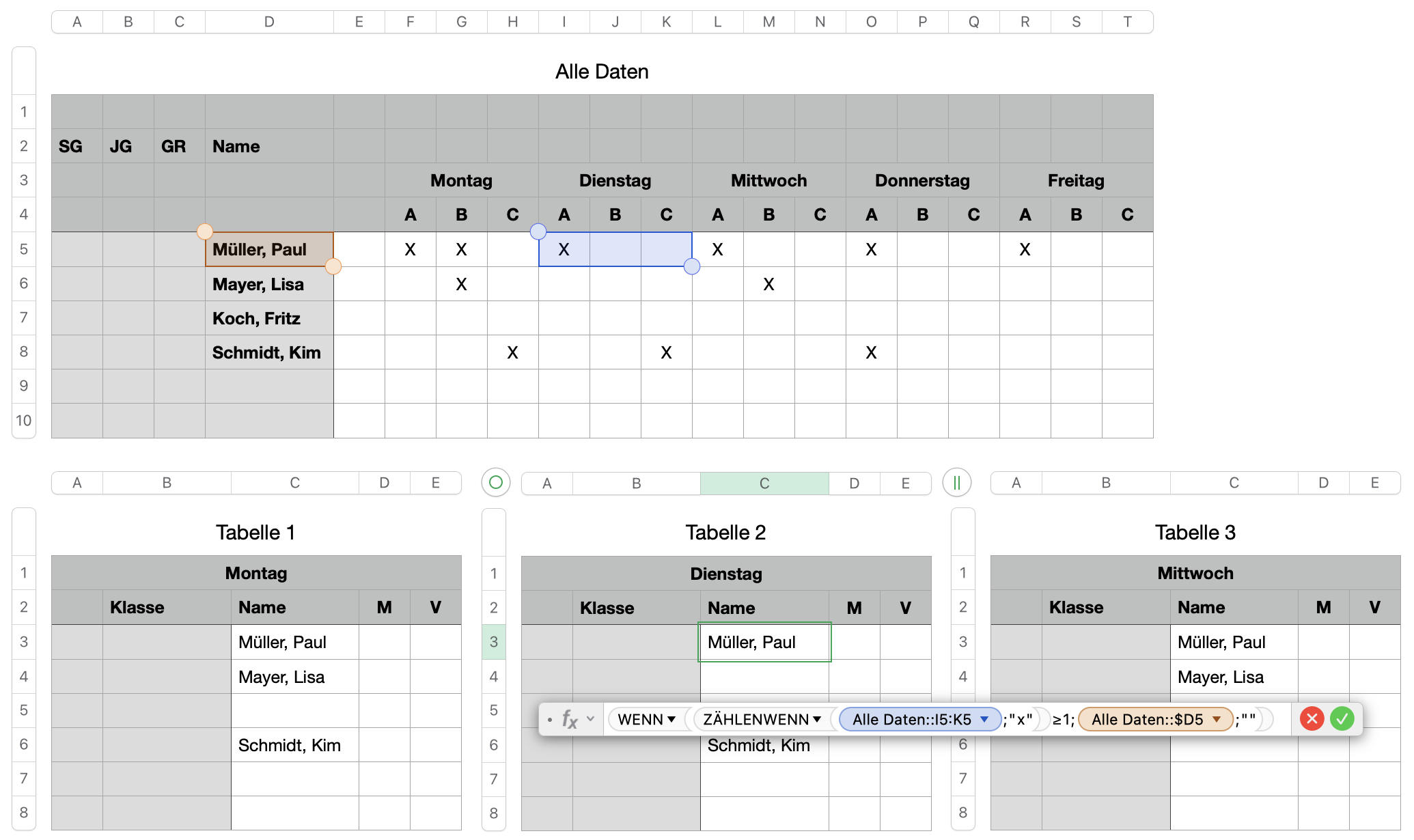The width and height of the screenshot is (1414, 840).
Task: Click Tabelle 2 add-column handle
Action: (956, 483)
